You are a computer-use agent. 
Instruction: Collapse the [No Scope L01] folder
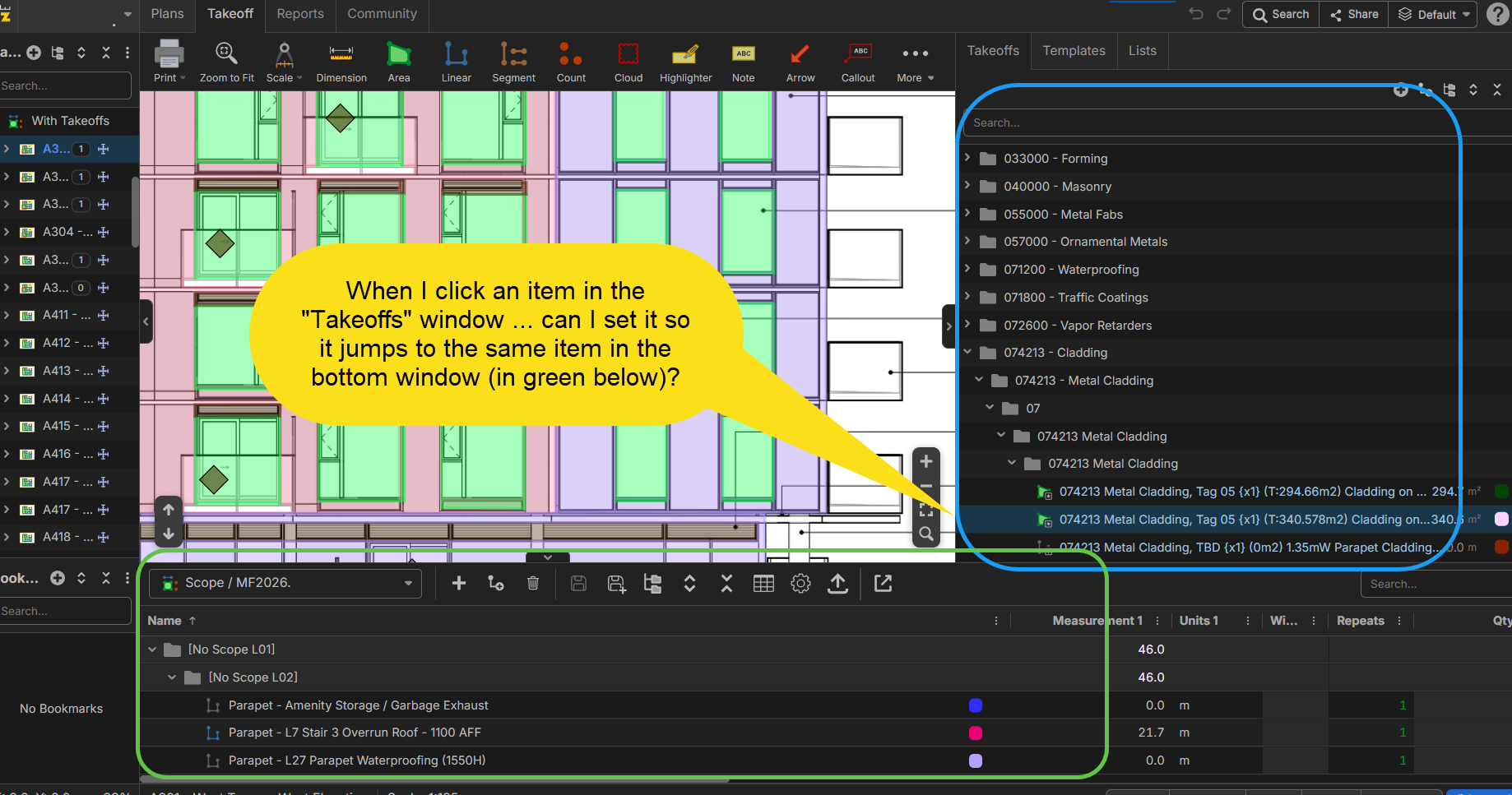[x=152, y=649]
